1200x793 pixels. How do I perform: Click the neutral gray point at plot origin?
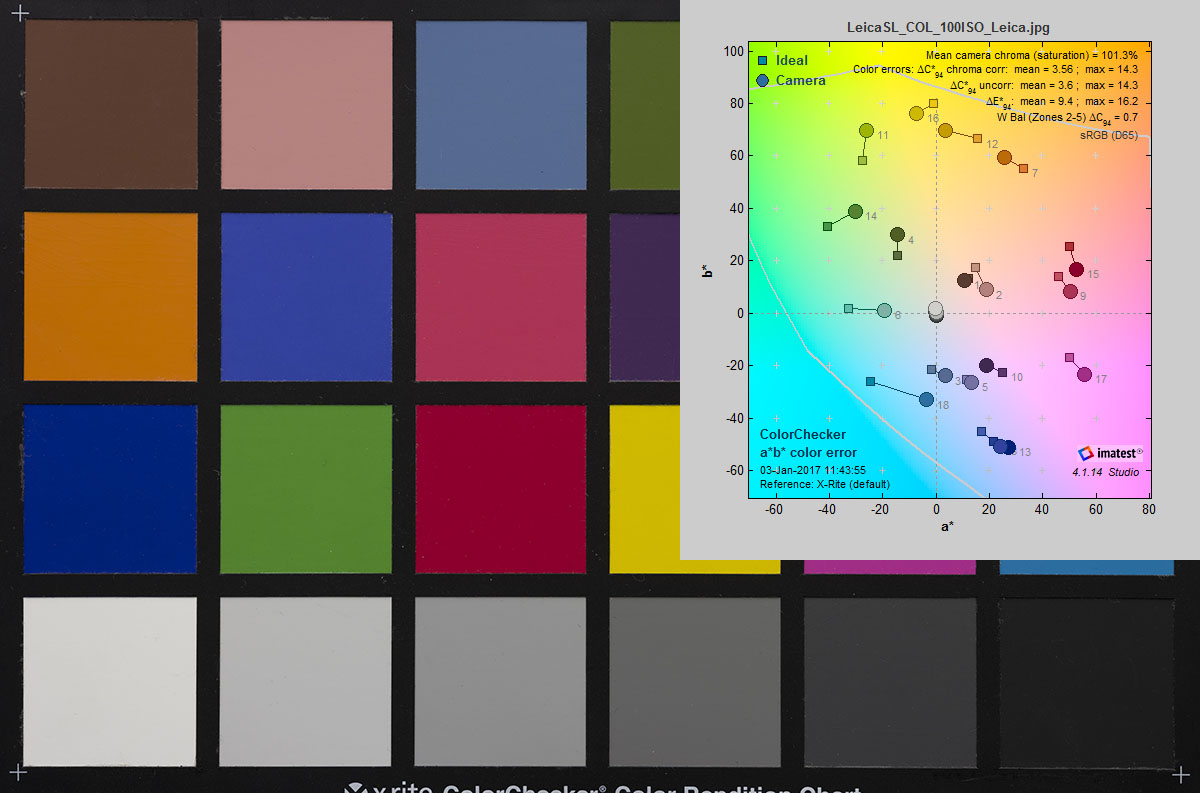pyautogui.click(x=936, y=312)
